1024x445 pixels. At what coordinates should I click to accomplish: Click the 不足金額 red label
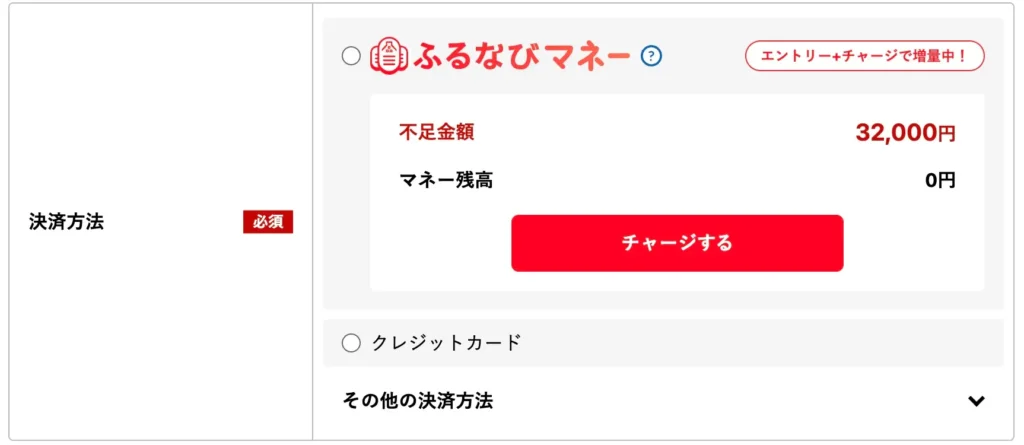(x=436, y=132)
